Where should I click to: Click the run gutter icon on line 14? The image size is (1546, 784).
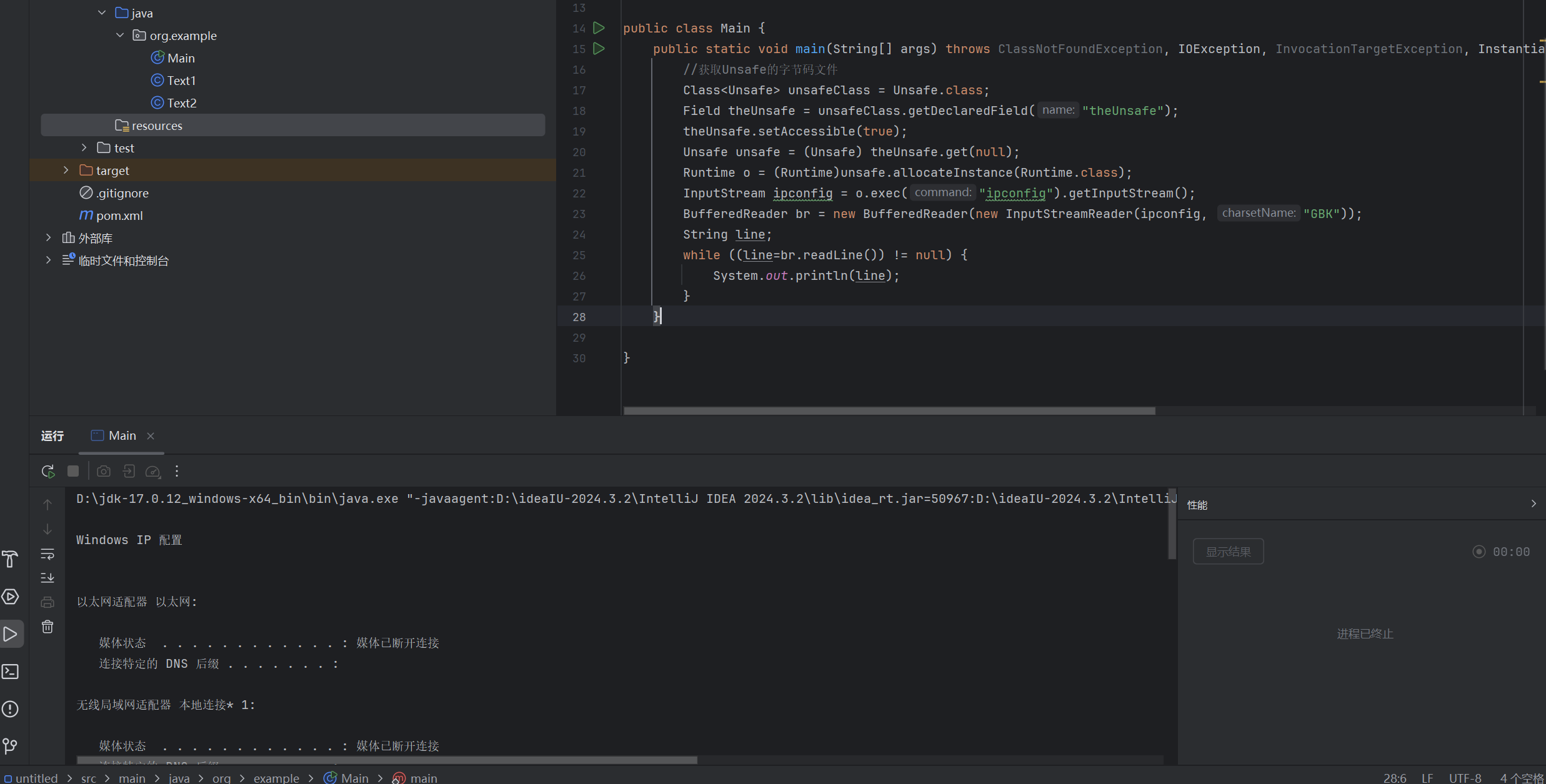(x=599, y=28)
